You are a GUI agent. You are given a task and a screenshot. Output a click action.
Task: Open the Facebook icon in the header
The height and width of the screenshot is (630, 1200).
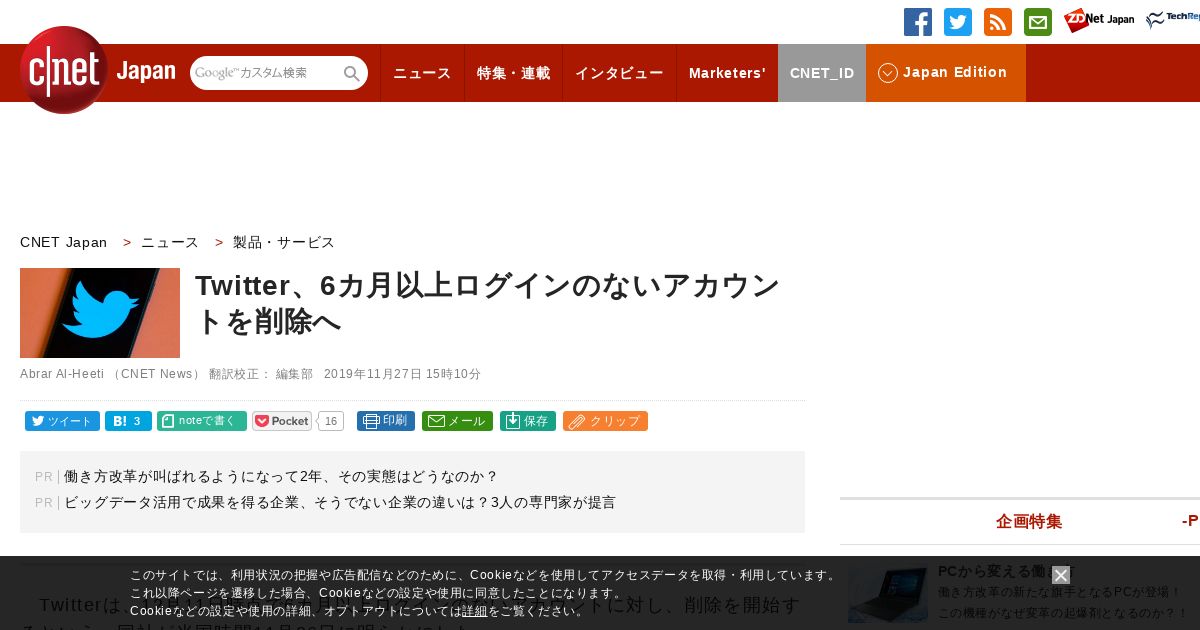(918, 22)
